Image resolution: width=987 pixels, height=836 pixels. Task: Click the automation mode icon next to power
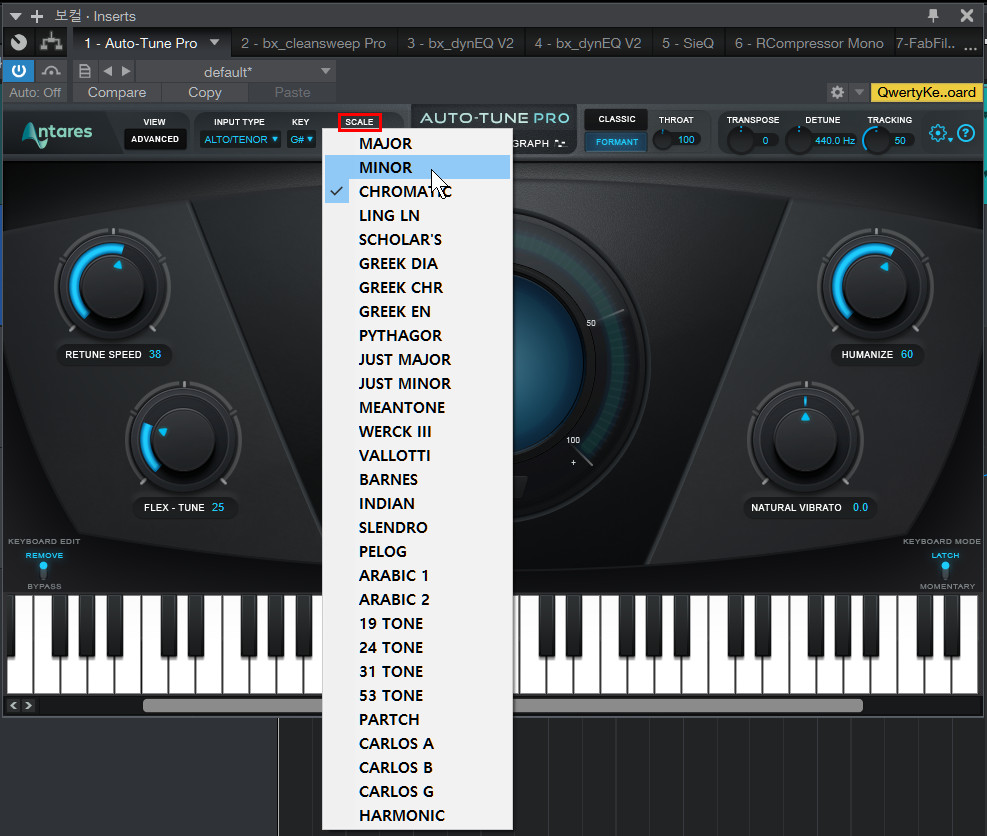(51, 71)
